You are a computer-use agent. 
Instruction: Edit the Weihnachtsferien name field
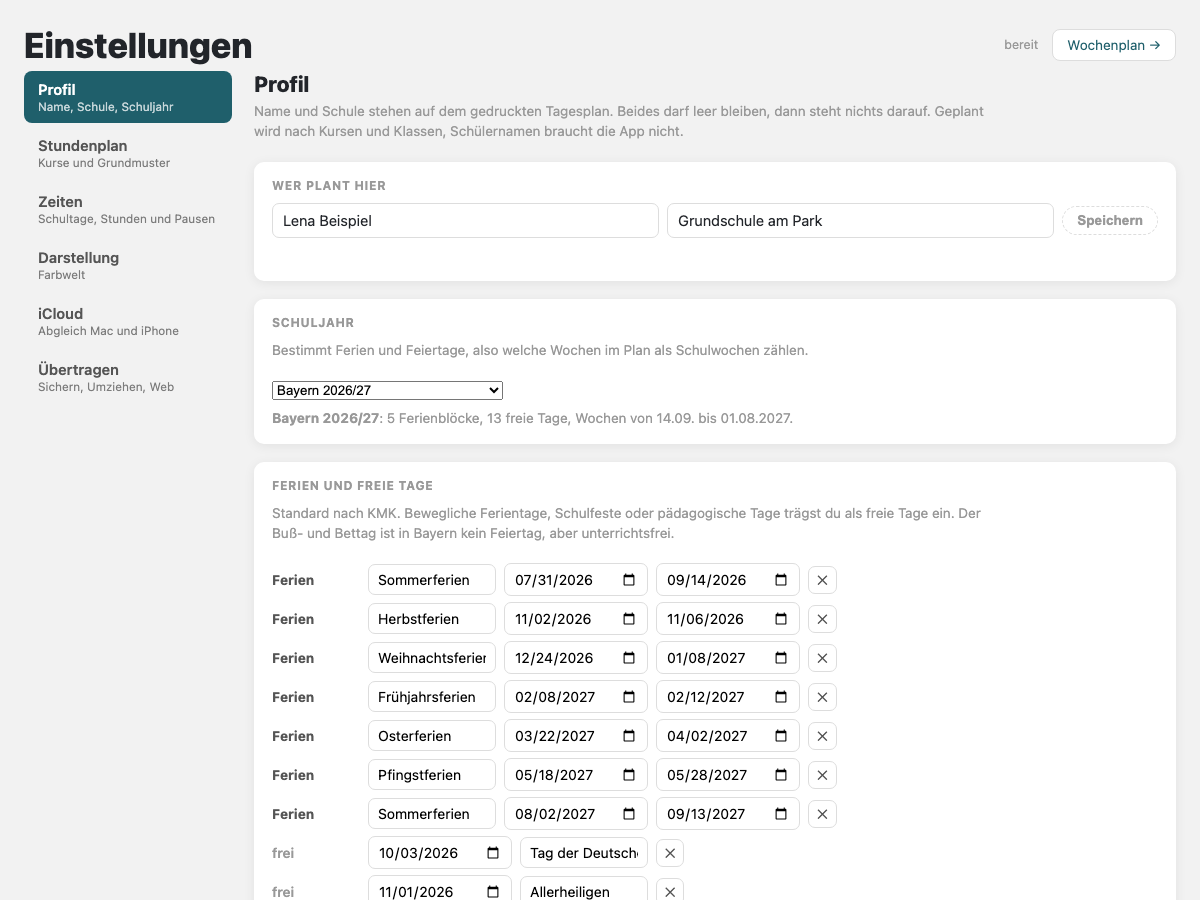click(x=432, y=658)
